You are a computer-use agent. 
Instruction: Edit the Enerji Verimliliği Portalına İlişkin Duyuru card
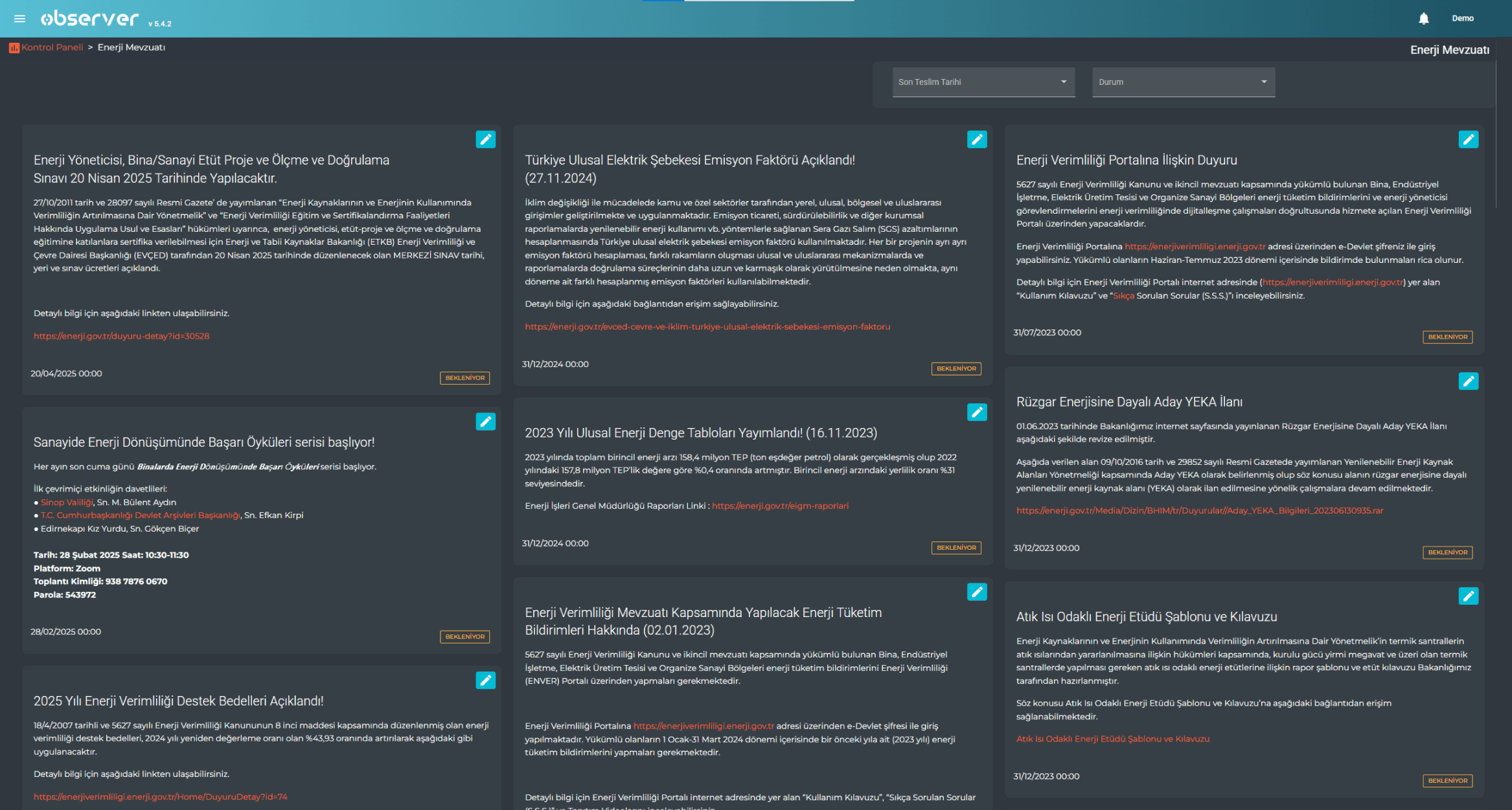point(1468,139)
